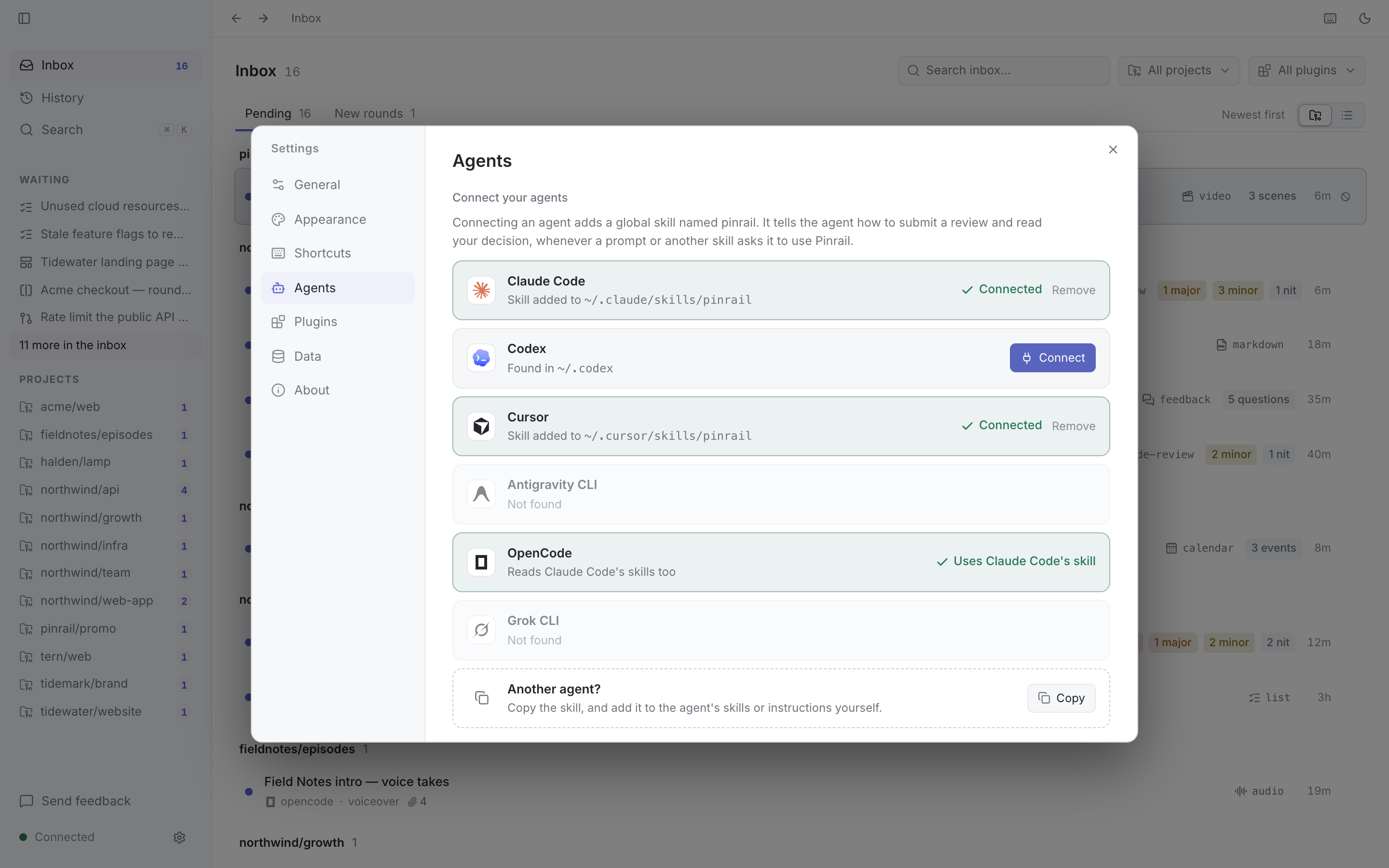This screenshot has height=868, width=1389.
Task: Open Plugins settings section
Action: click(338, 322)
